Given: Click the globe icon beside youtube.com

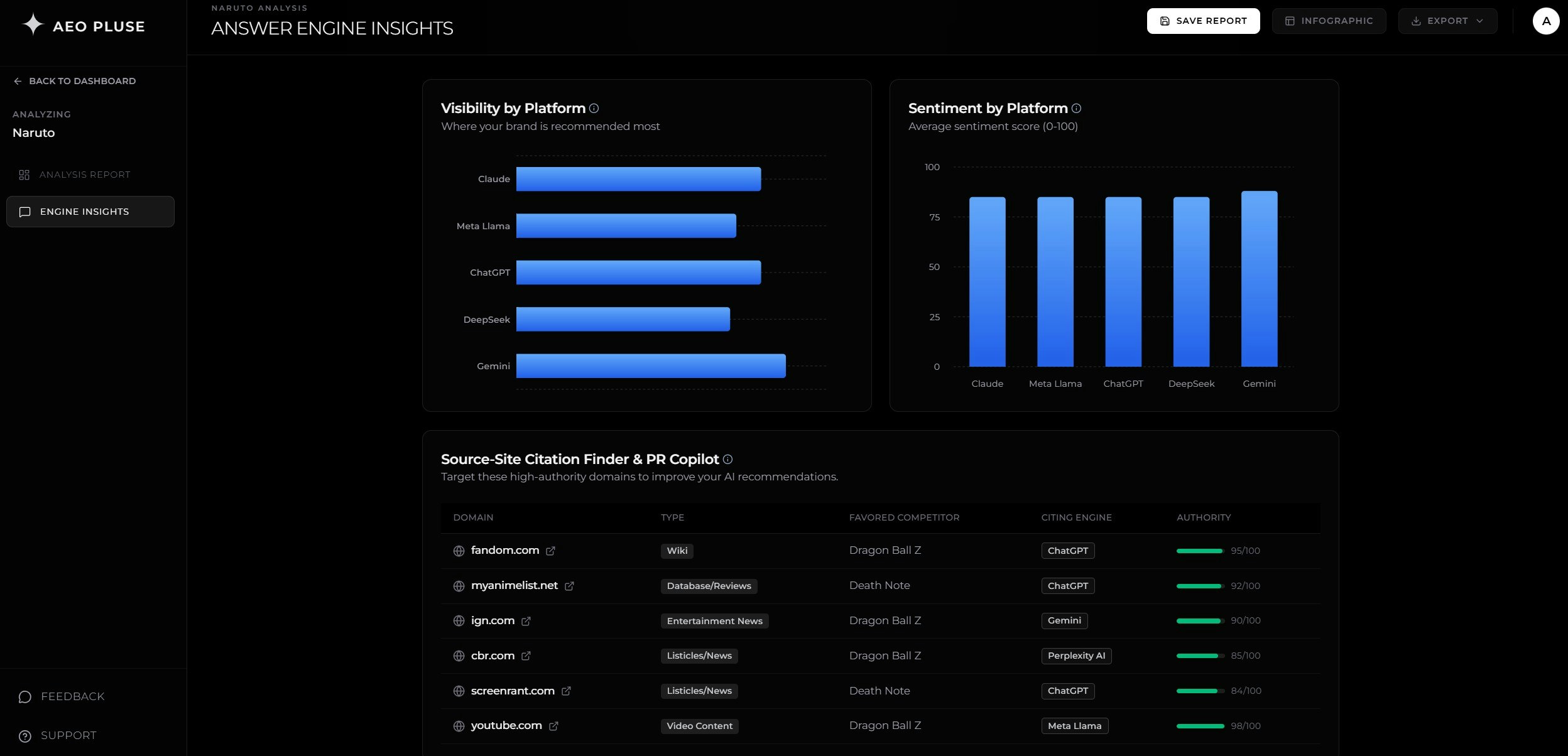Looking at the screenshot, I should pyautogui.click(x=459, y=726).
